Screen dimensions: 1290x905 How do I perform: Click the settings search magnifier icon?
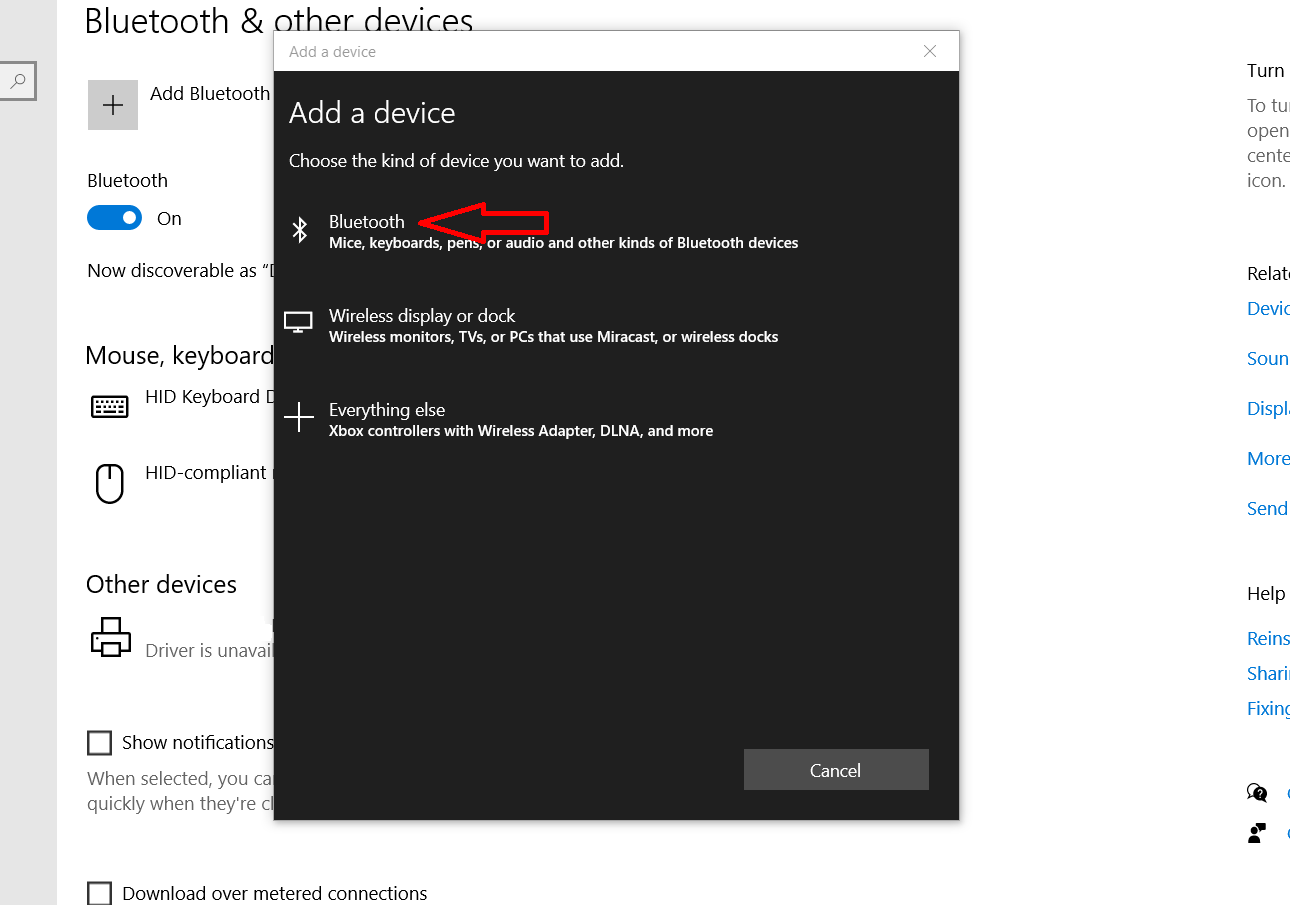(x=18, y=81)
